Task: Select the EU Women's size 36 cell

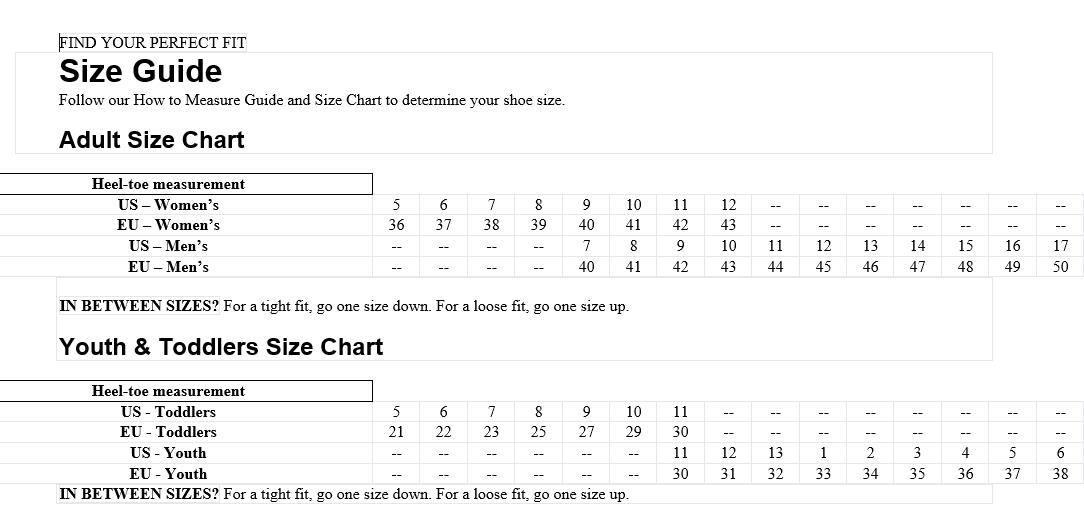Action: (396, 225)
